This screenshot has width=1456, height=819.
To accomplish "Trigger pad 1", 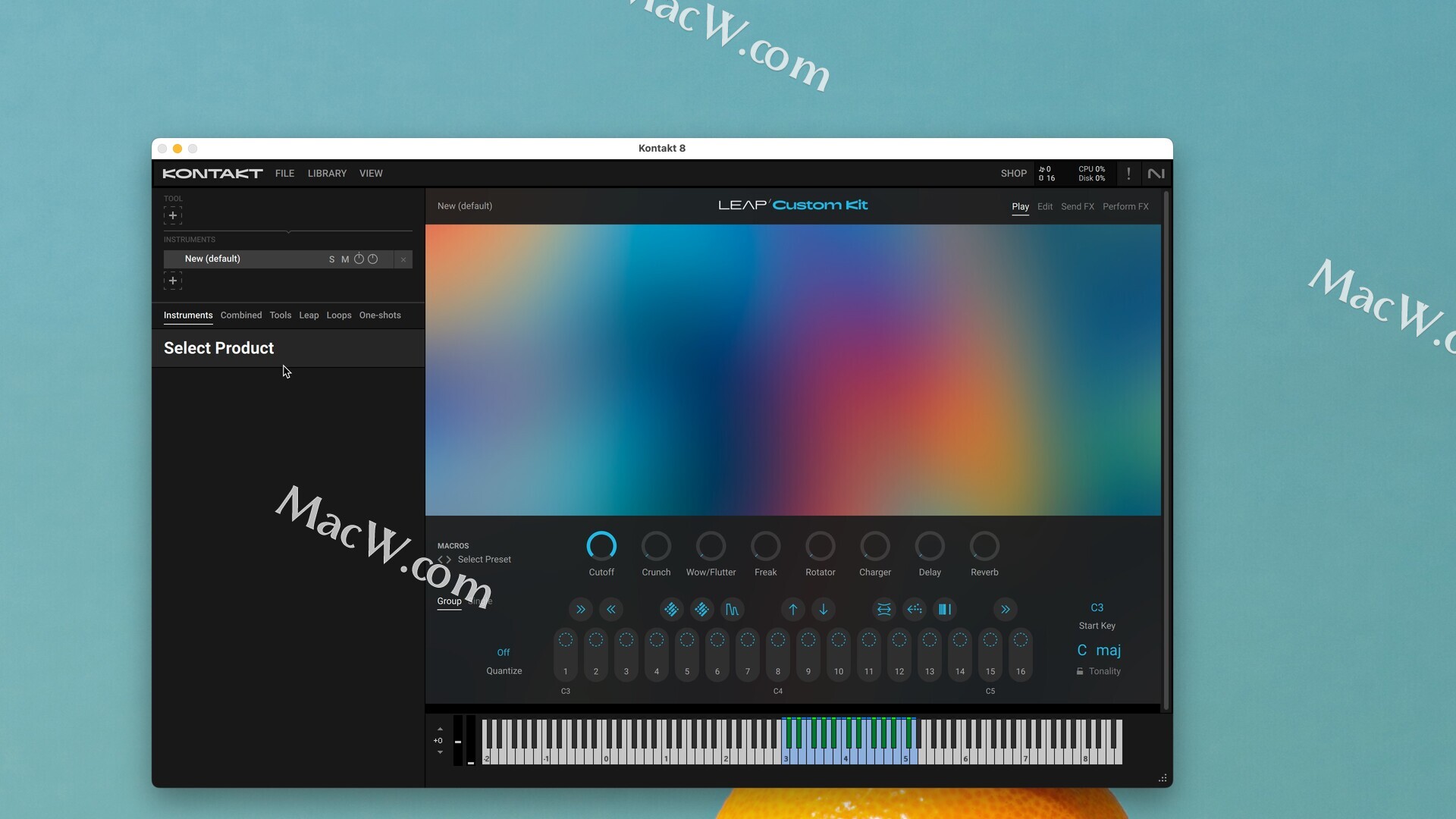I will click(x=566, y=655).
